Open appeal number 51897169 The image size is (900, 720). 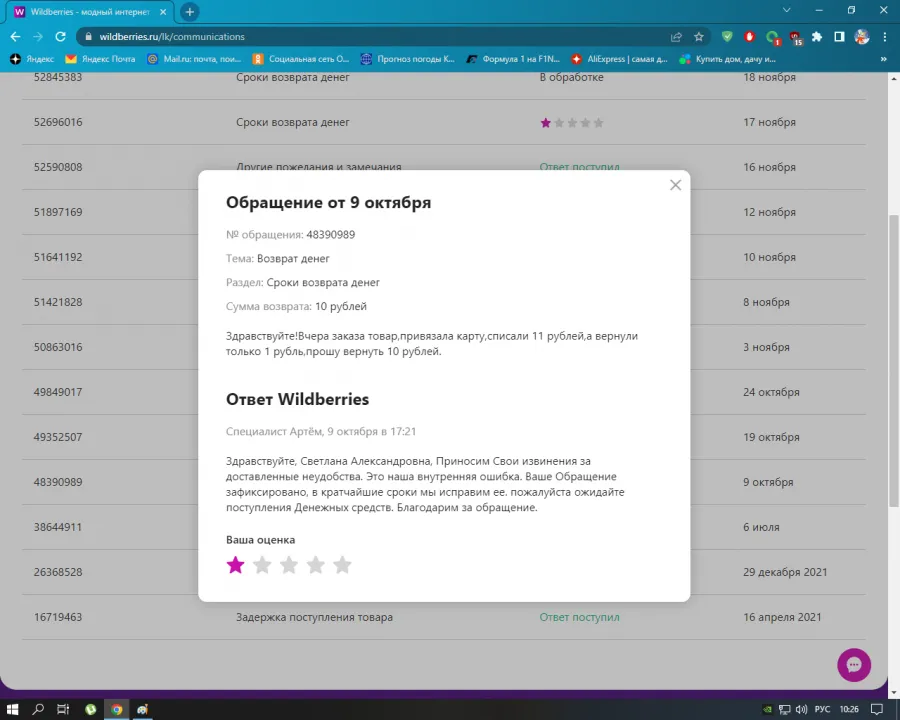[58, 212]
